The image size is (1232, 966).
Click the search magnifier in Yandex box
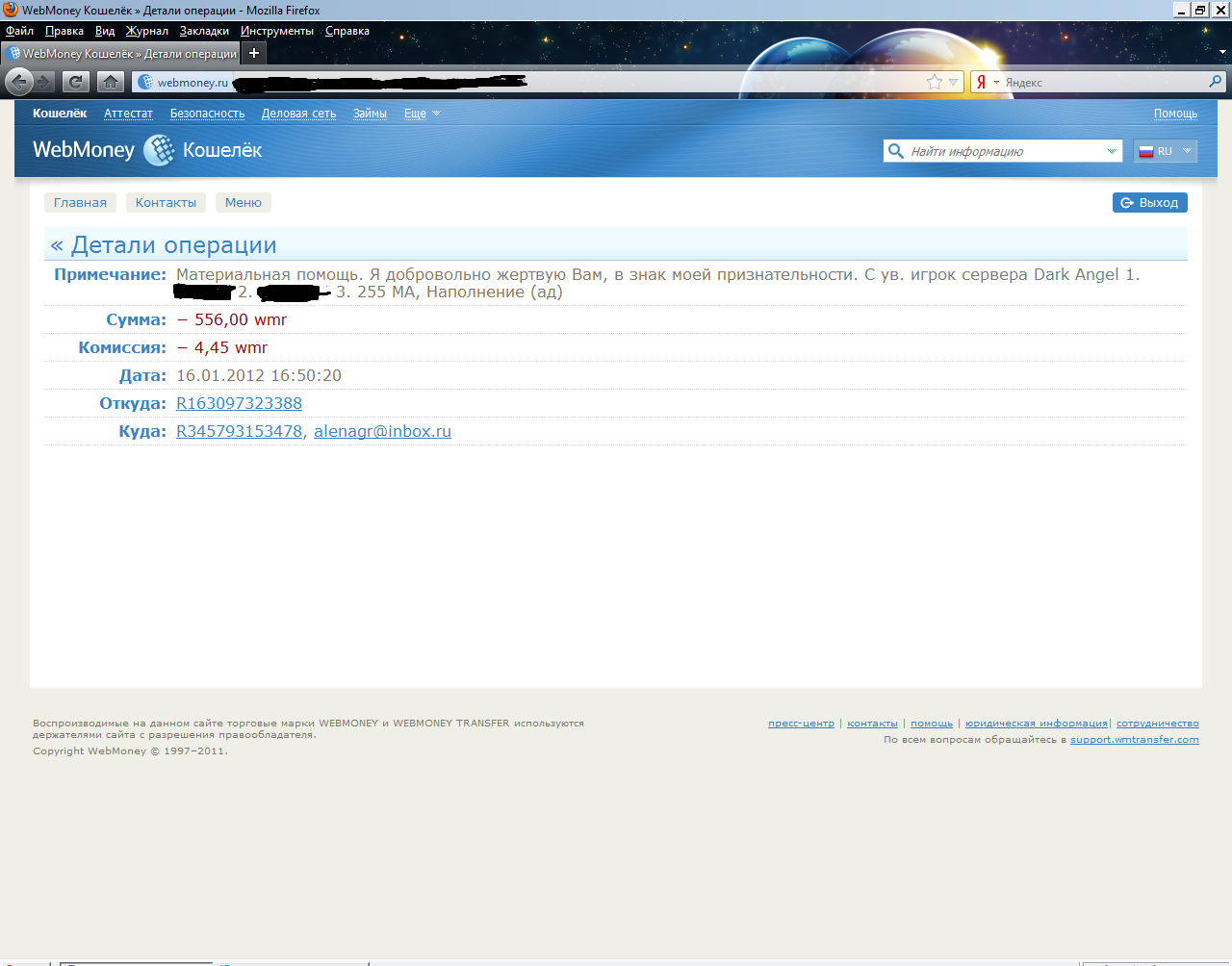pos(1216,82)
